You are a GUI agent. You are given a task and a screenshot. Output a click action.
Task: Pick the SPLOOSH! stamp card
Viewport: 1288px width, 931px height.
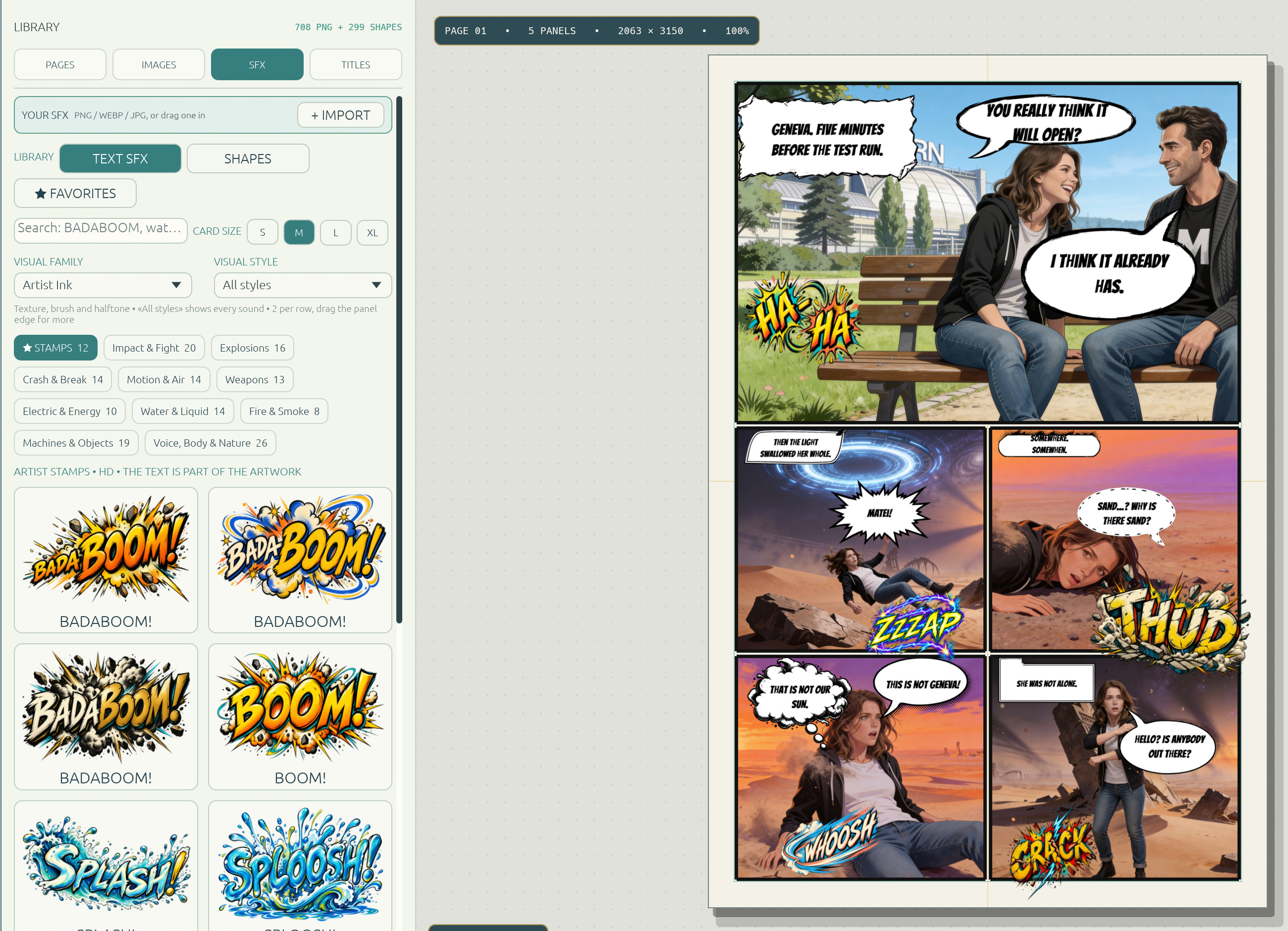(300, 866)
